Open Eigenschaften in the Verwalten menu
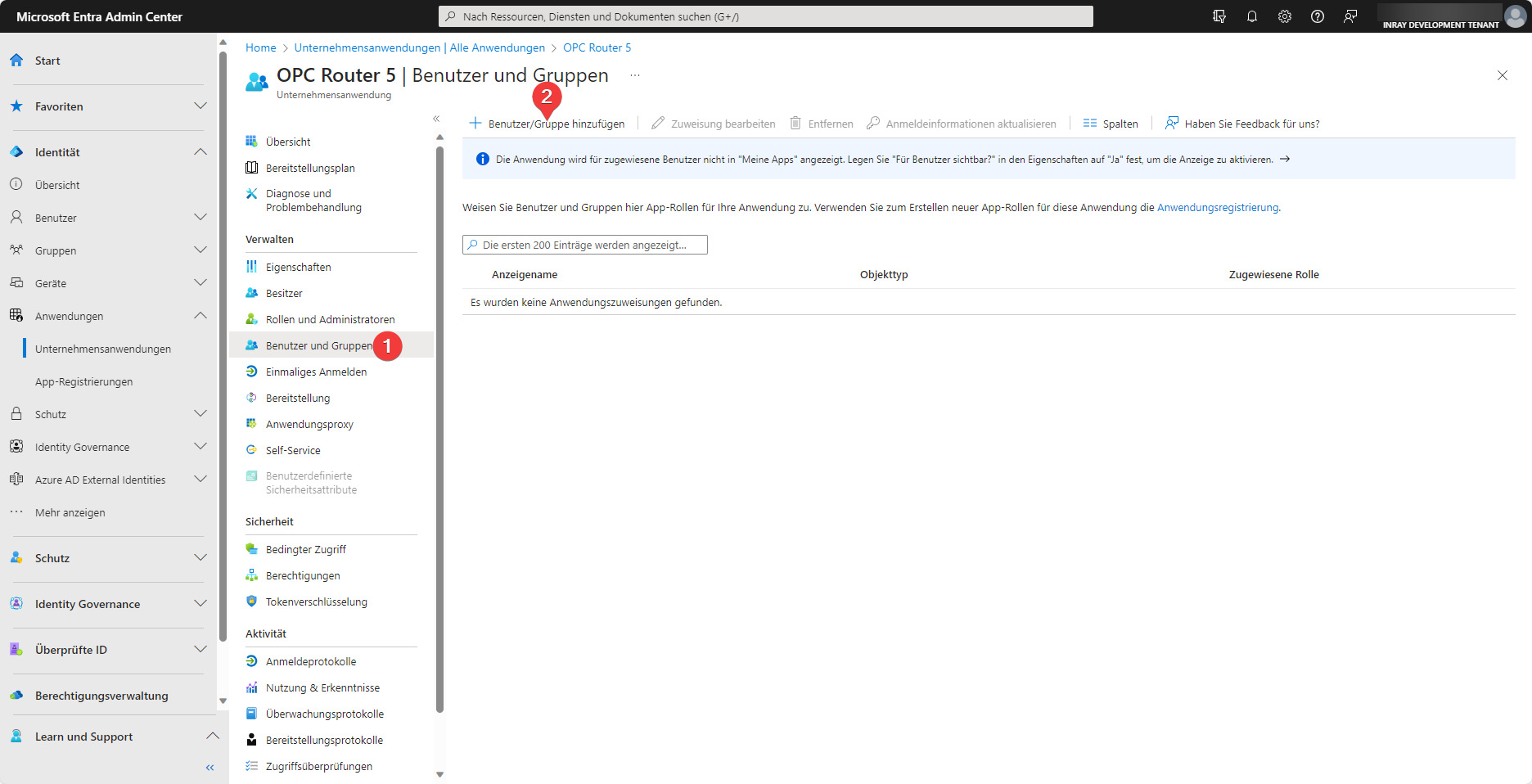This screenshot has height=784, width=1532. [298, 268]
